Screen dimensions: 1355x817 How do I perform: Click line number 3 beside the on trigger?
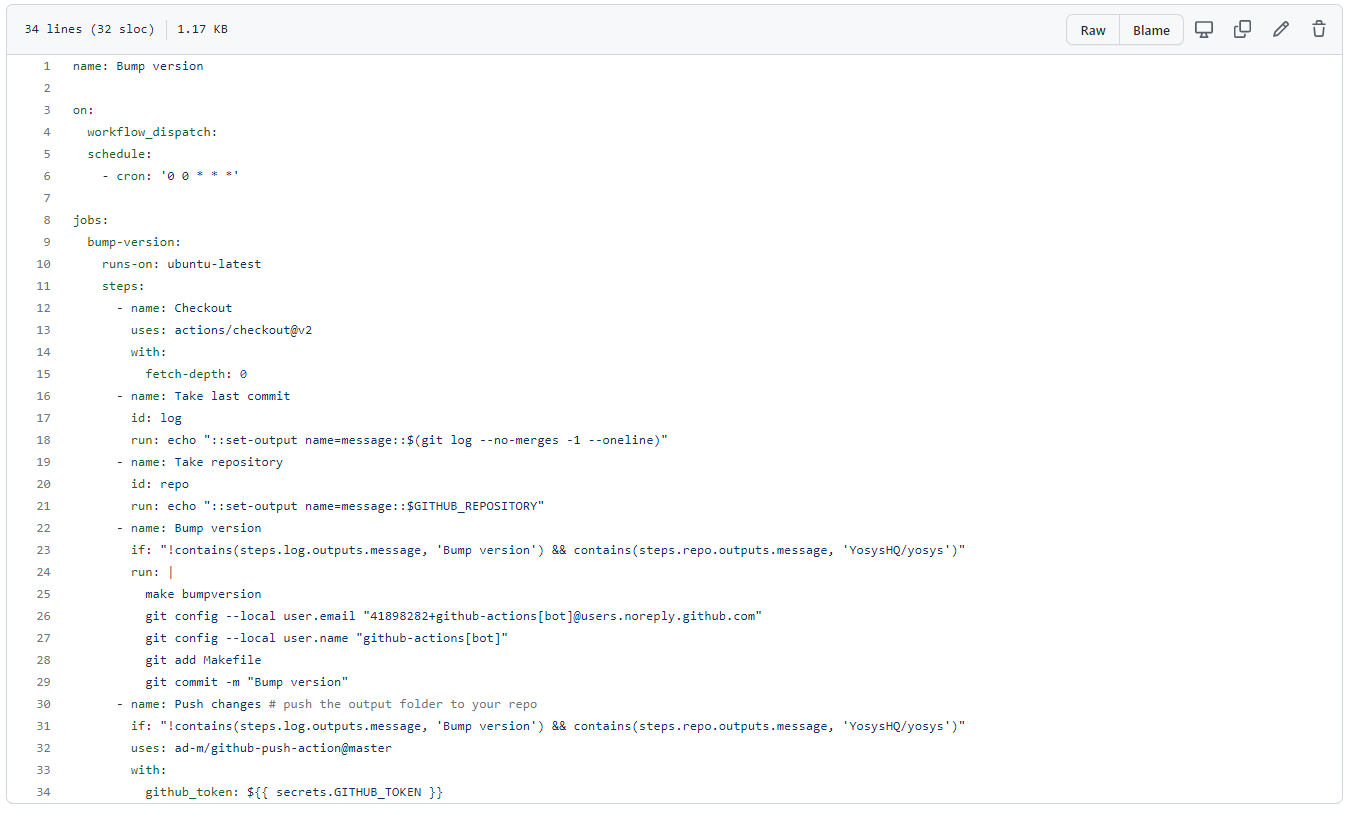[46, 109]
